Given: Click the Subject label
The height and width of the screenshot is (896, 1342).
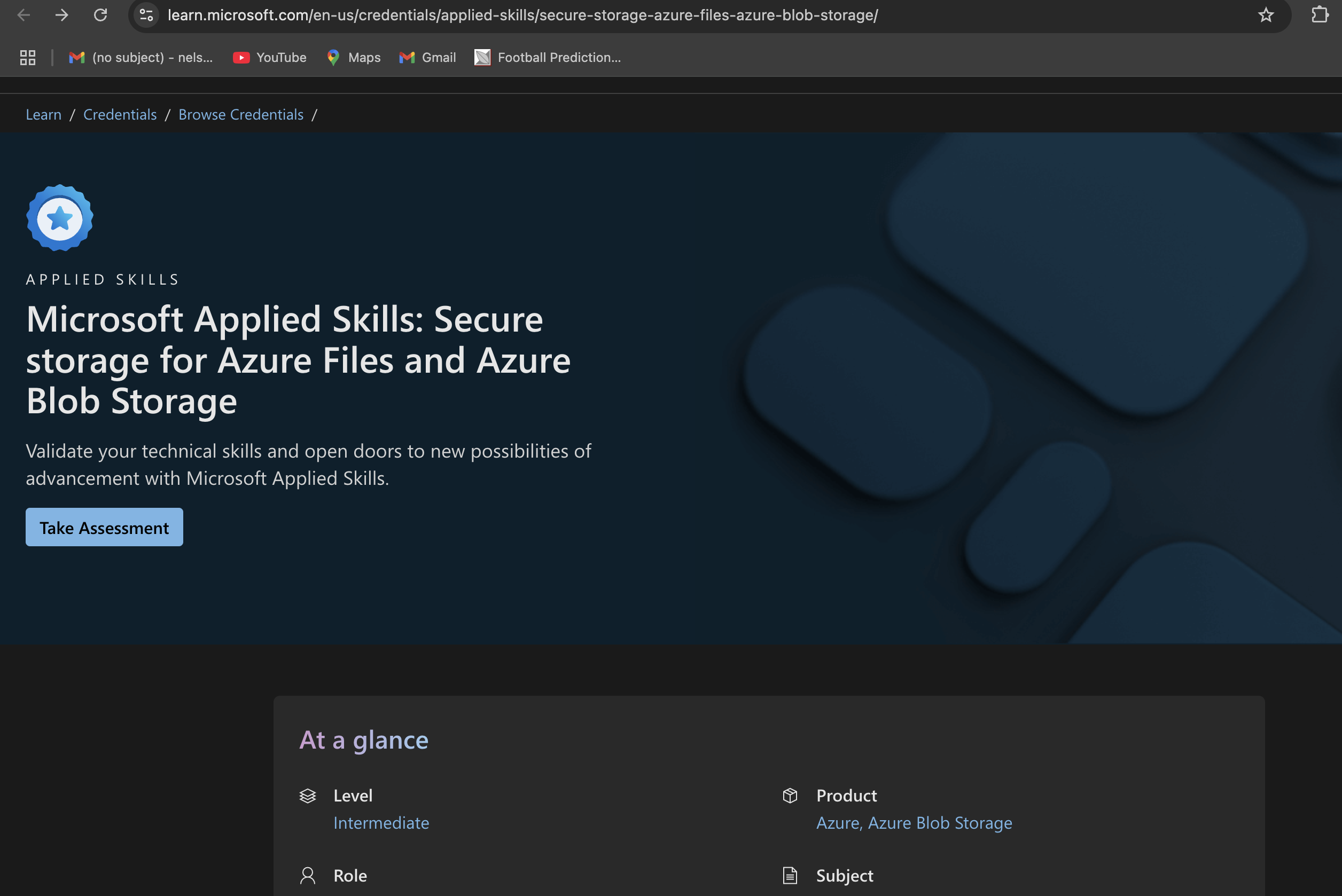Looking at the screenshot, I should (x=845, y=875).
